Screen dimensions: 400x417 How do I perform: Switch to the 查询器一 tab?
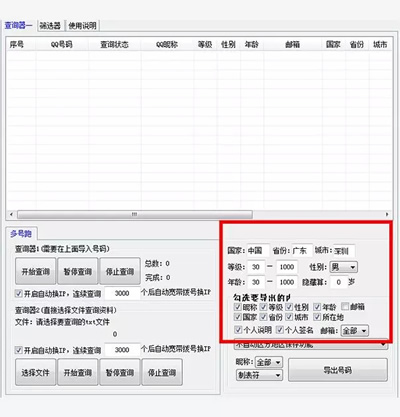pyautogui.click(x=19, y=25)
